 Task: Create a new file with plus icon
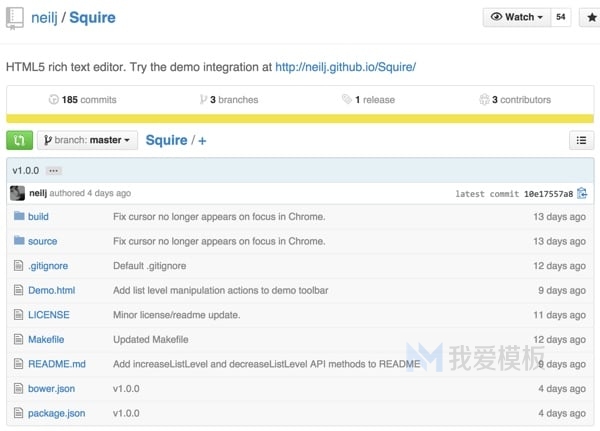click(202, 141)
